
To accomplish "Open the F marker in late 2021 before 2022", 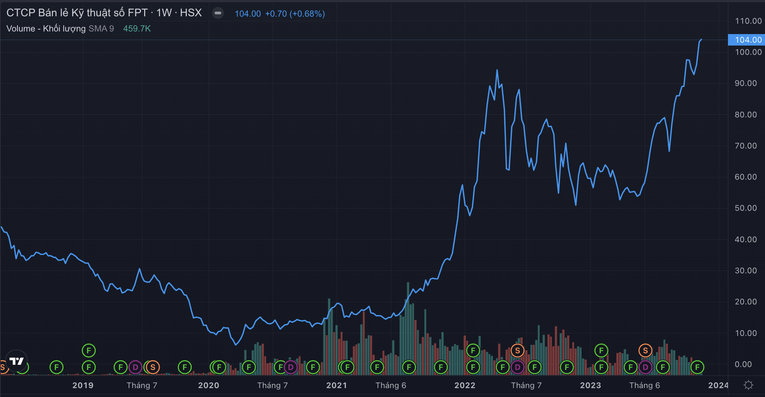I will (x=441, y=367).
